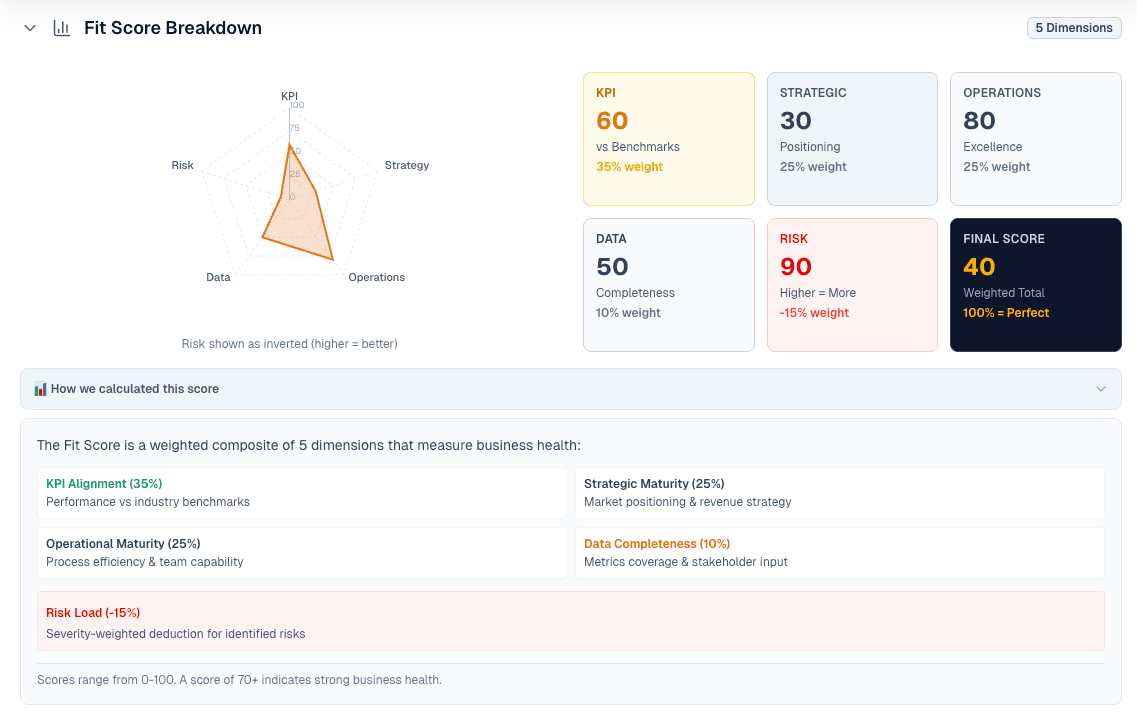Viewport: 1137px width, 723px height.
Task: Click the STRATEGIC Positioning card
Action: click(852, 138)
